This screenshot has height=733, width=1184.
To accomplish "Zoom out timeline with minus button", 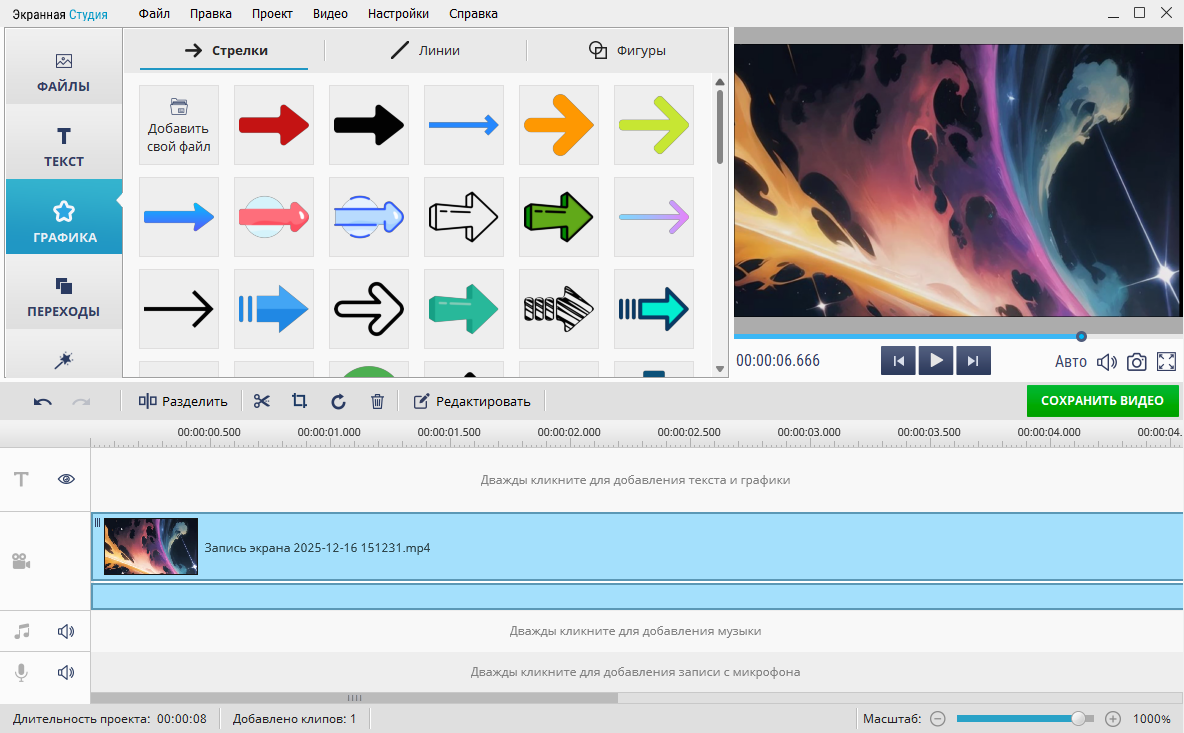I will 938,719.
